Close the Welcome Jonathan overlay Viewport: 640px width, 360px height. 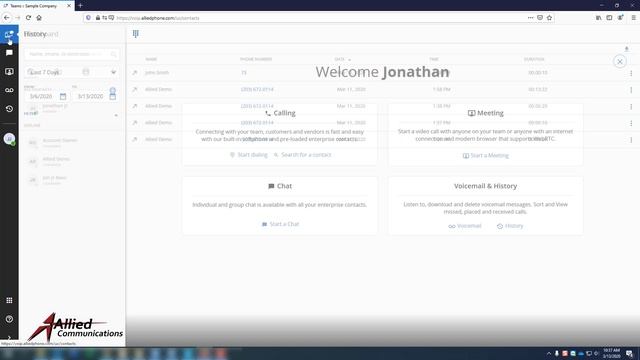point(620,62)
